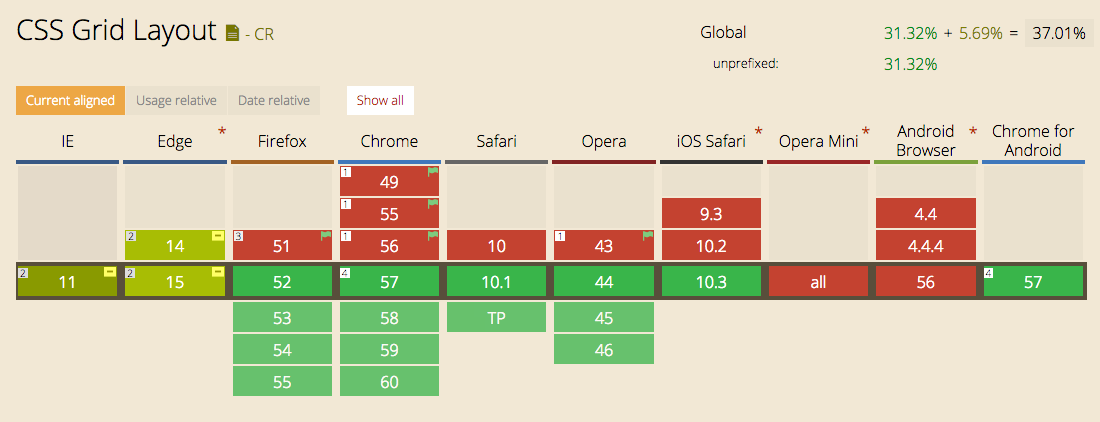Image resolution: width=1100 pixels, height=422 pixels.
Task: Click the yellow prefix icon on Edge 14
Action: [x=218, y=237]
